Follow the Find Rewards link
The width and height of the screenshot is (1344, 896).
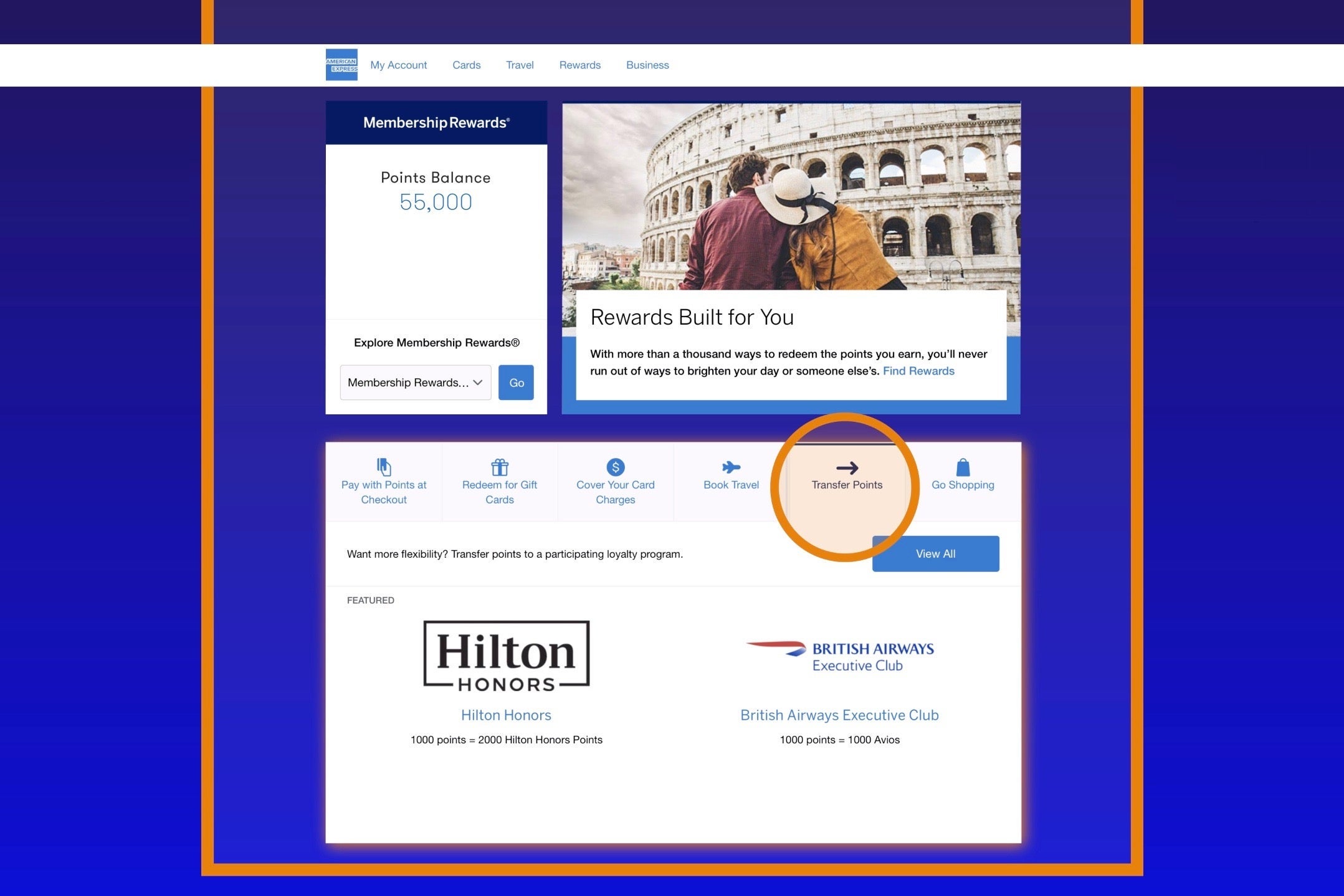[918, 371]
